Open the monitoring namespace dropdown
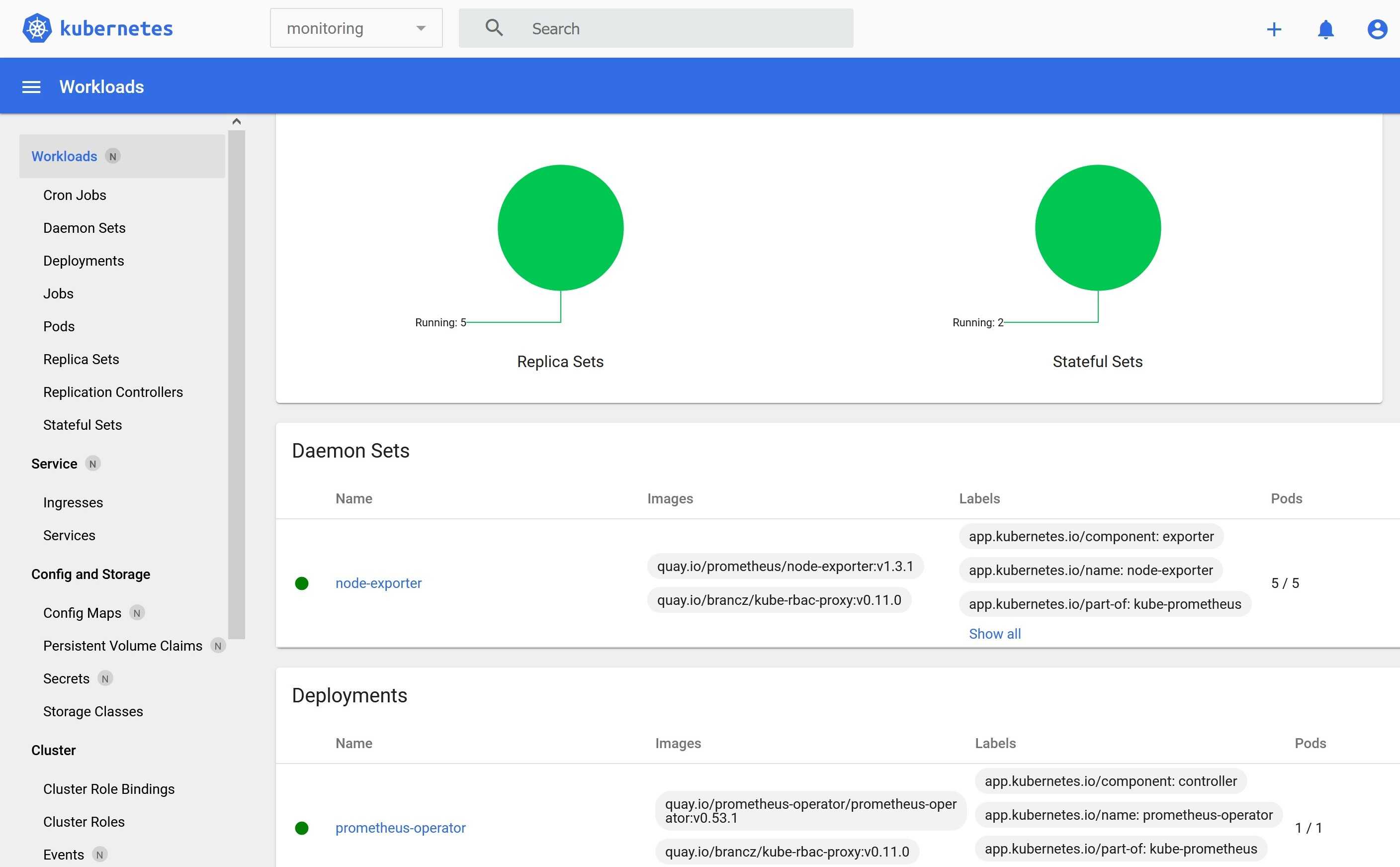Image resolution: width=1400 pixels, height=867 pixels. (356, 28)
